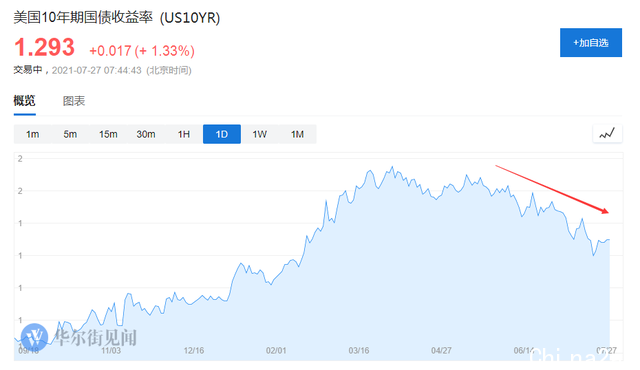
Task: Click the 04/27 date axis label
Action: coord(442,350)
